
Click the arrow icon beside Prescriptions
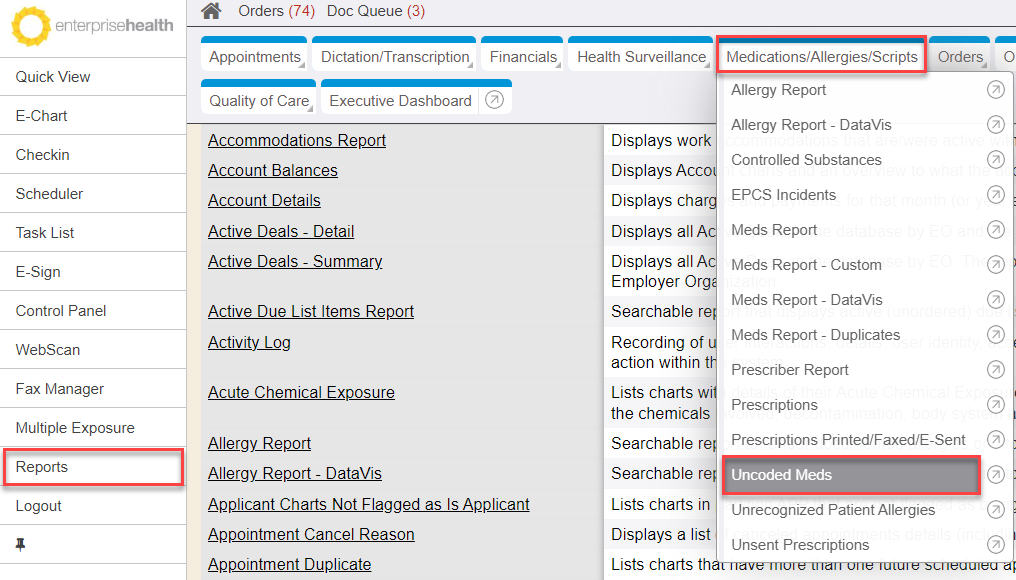click(x=995, y=405)
